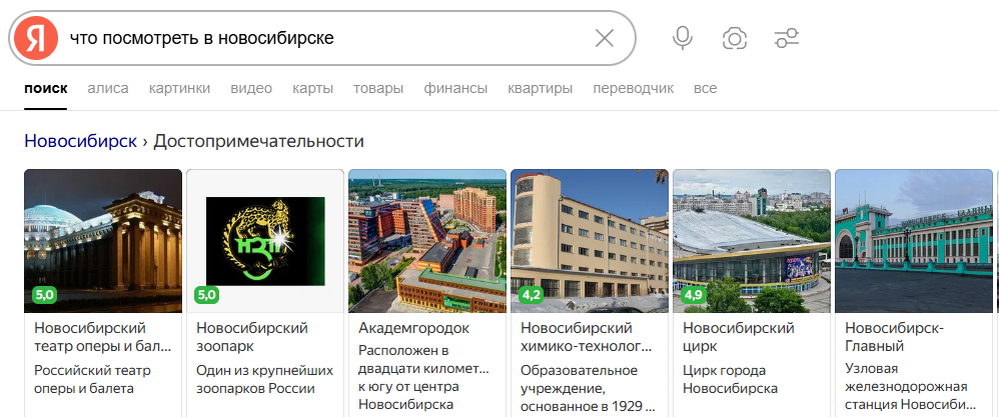Open the переводчик tab
Viewport: 999px width, 417px height.
point(633,88)
